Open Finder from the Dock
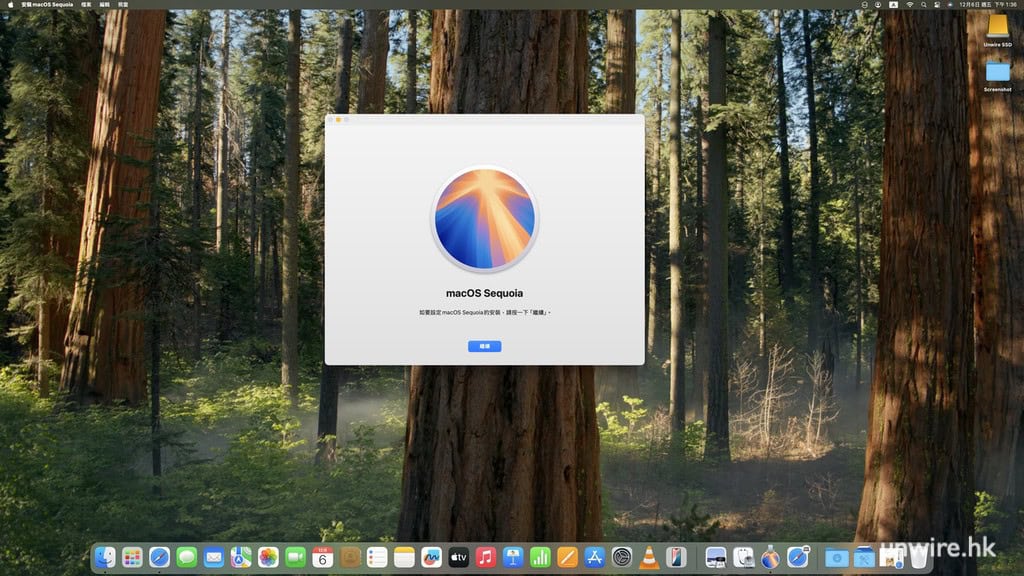 point(105,557)
